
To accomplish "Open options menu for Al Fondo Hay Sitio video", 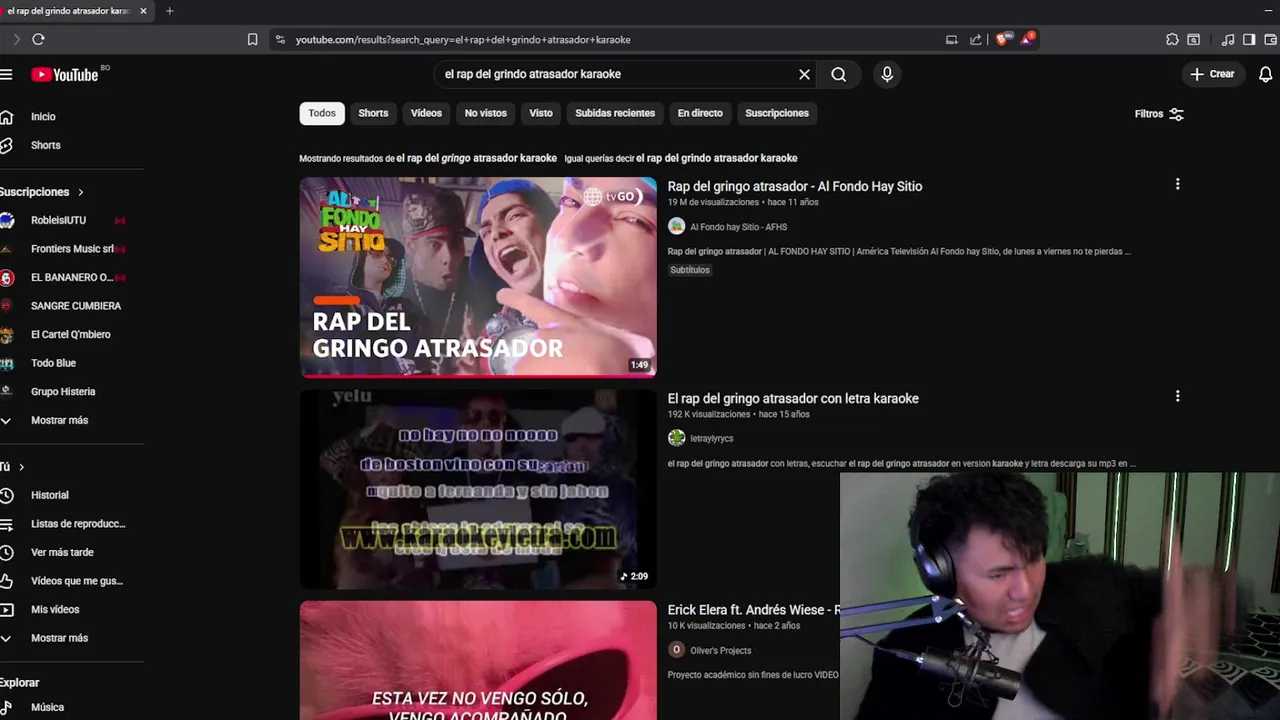I will click(x=1177, y=184).
